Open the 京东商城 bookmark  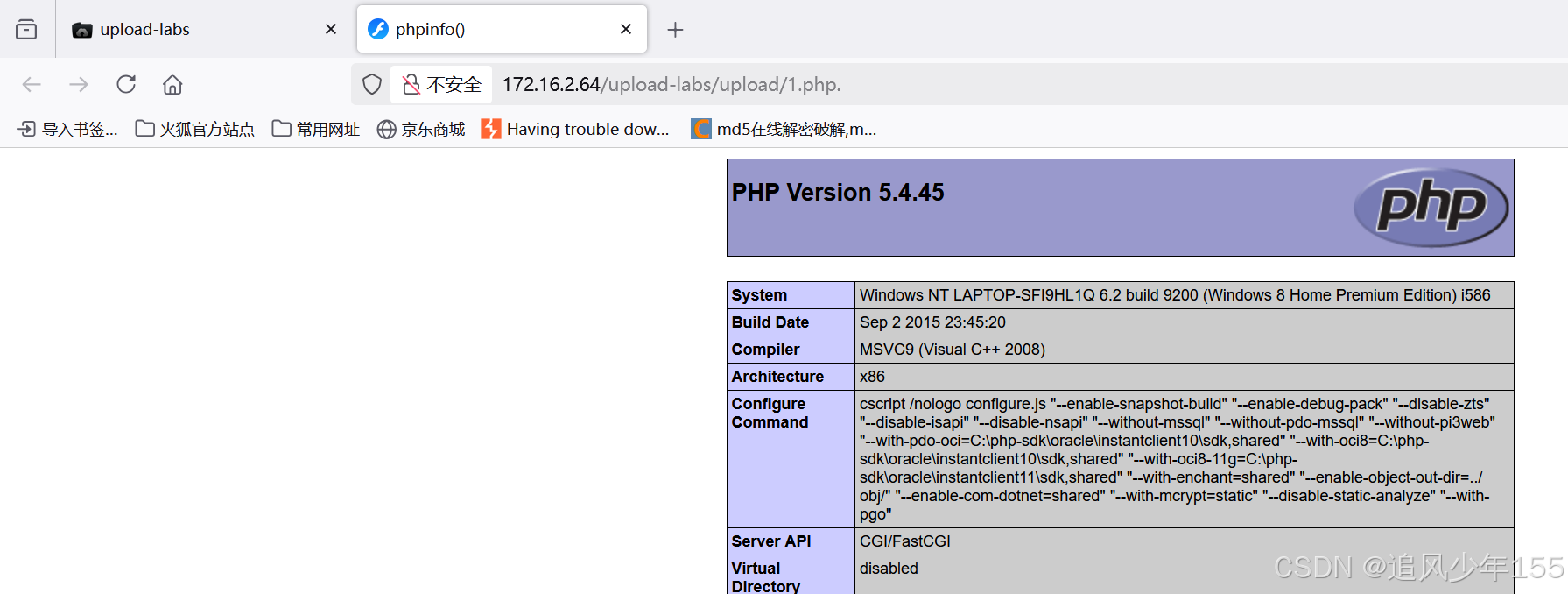tap(421, 129)
